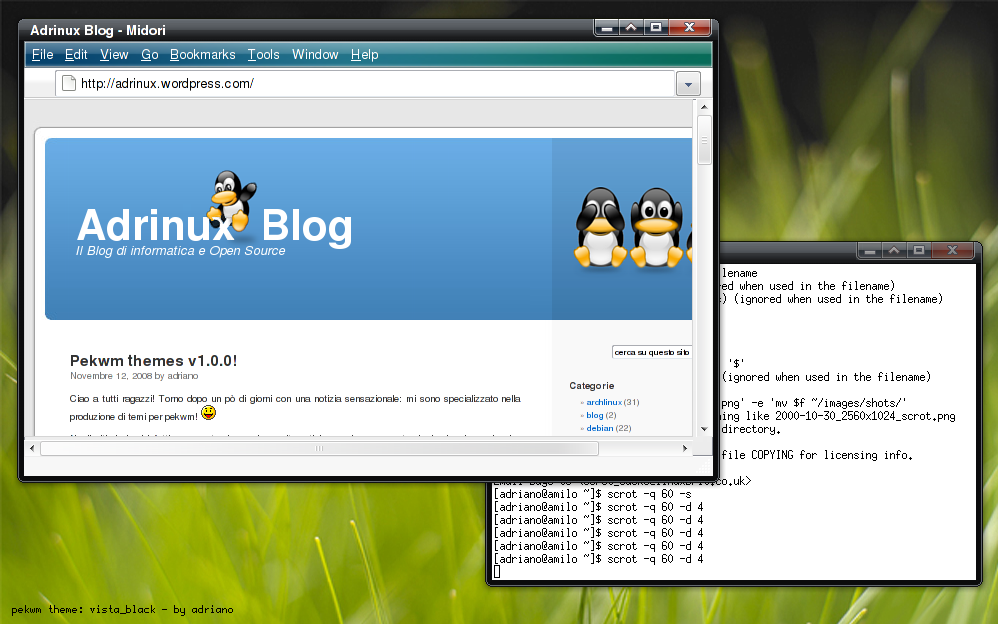This screenshot has height=624, width=998.
Task: Open the Bookmarks menu
Action: (x=202, y=55)
